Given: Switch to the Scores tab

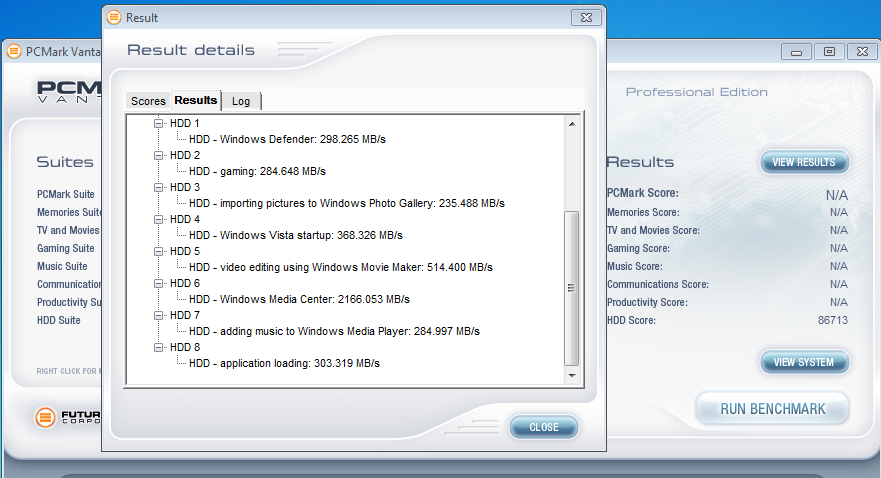Looking at the screenshot, I should tap(148, 101).
